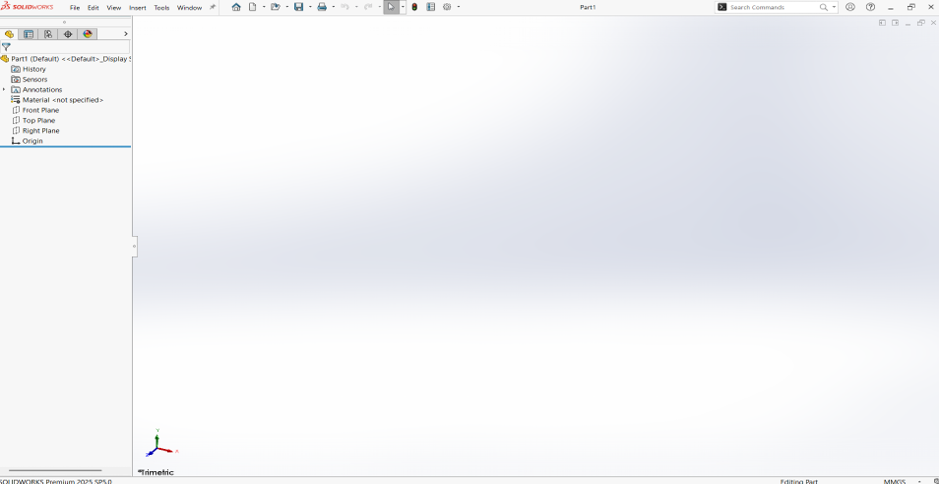Expand the Open file dropdown arrow
This screenshot has height=484, width=939.
click(287, 7)
